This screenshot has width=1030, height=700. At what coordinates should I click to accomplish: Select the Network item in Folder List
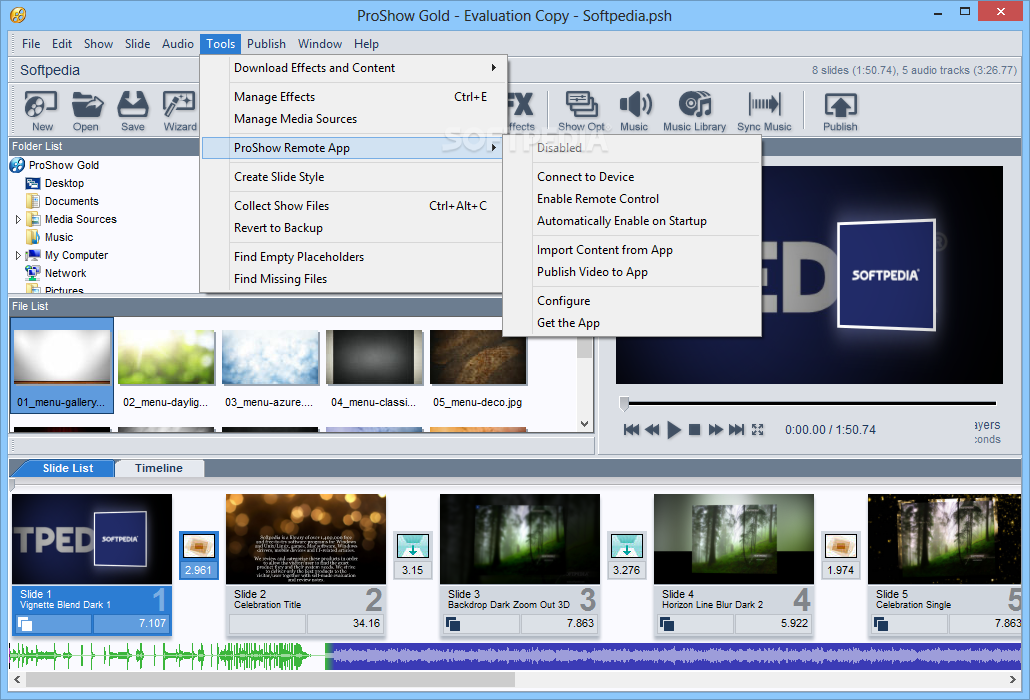[56, 273]
